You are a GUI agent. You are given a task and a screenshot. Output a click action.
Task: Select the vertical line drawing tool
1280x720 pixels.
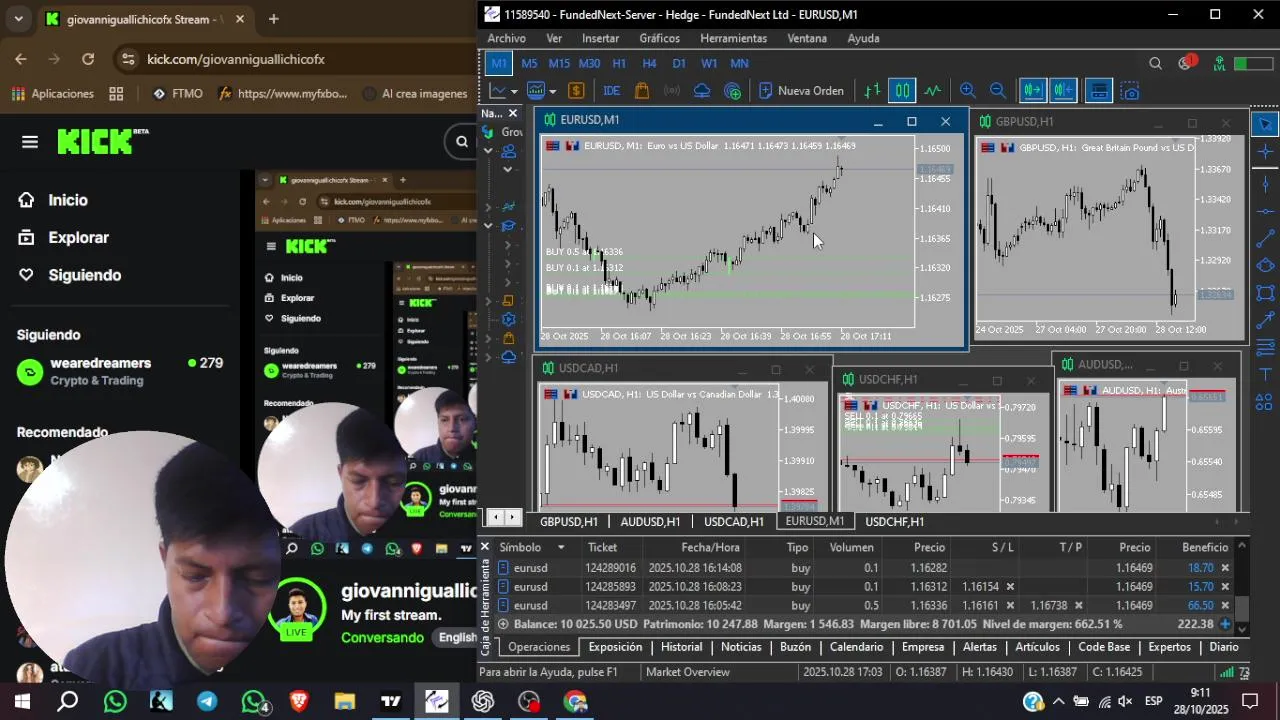(1266, 183)
